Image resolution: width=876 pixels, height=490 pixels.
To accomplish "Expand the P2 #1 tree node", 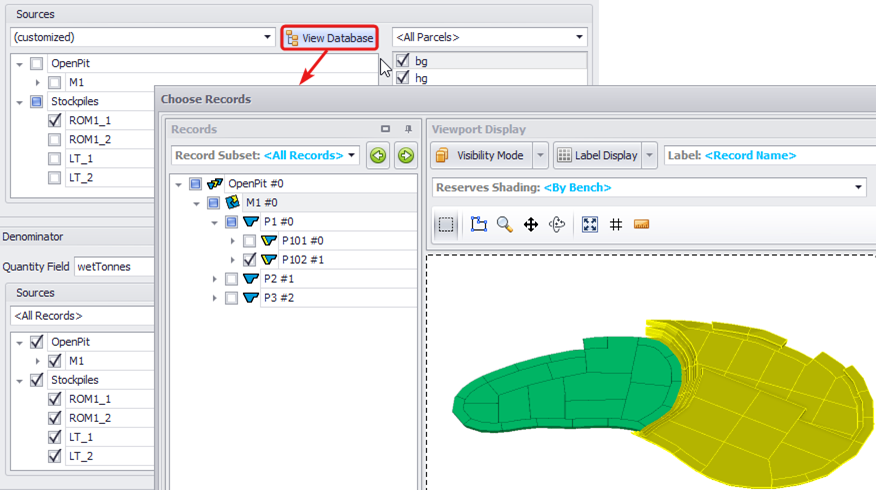I will point(215,279).
